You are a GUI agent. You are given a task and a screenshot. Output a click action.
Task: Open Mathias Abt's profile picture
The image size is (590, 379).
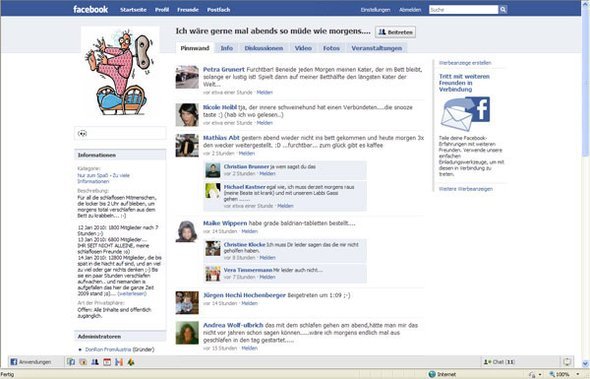[x=187, y=145]
